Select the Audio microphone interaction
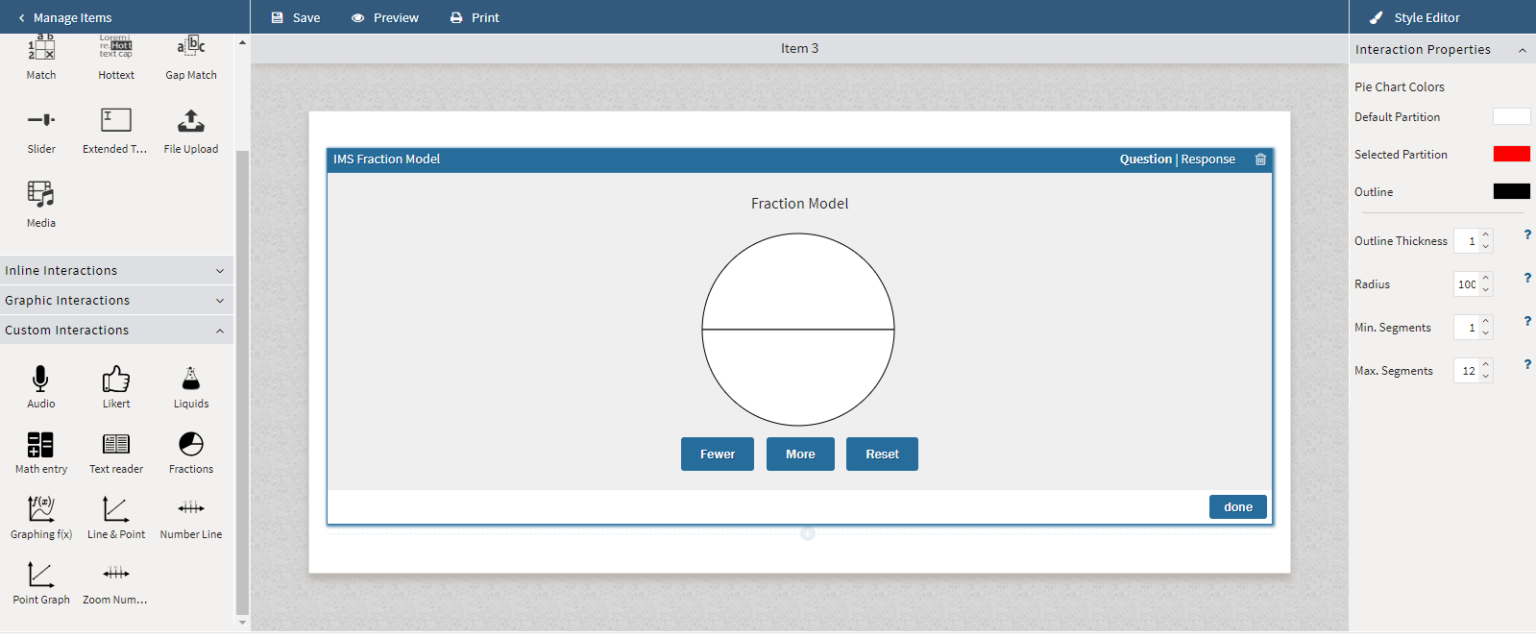1536x639 pixels. click(41, 380)
